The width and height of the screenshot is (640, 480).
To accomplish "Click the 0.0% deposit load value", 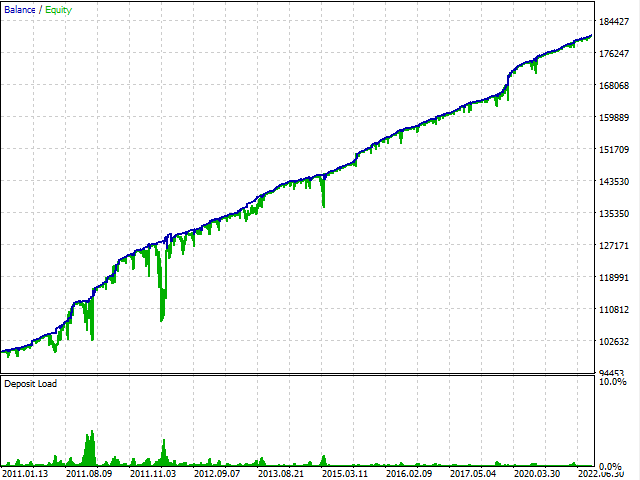I will (x=610, y=466).
